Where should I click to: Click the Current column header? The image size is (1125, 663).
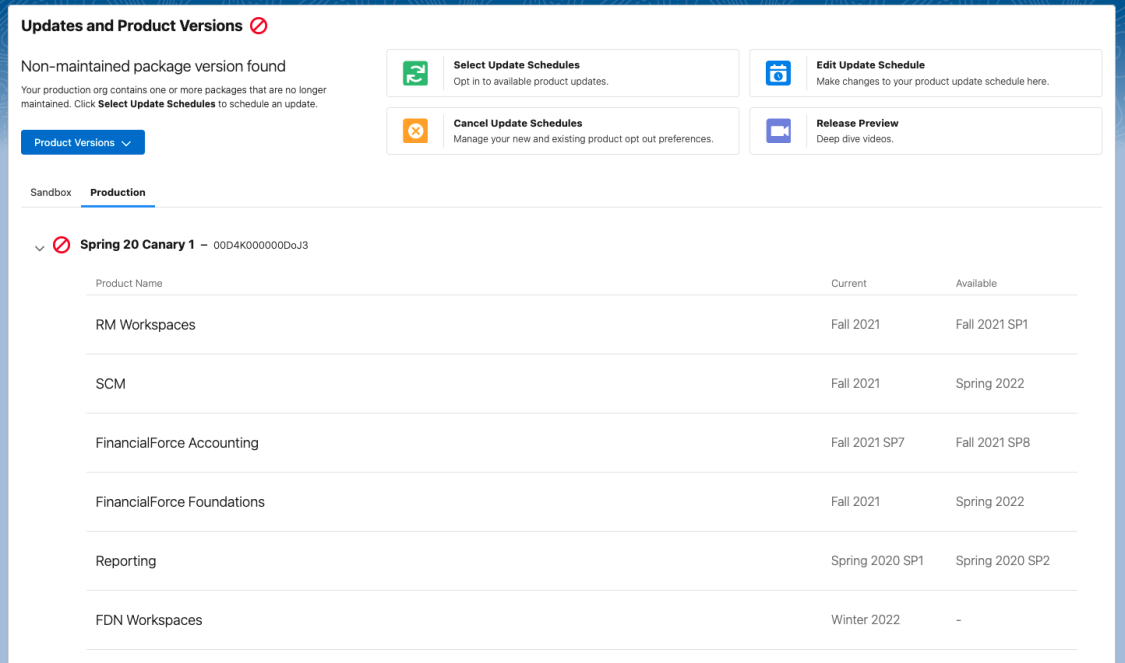(848, 283)
